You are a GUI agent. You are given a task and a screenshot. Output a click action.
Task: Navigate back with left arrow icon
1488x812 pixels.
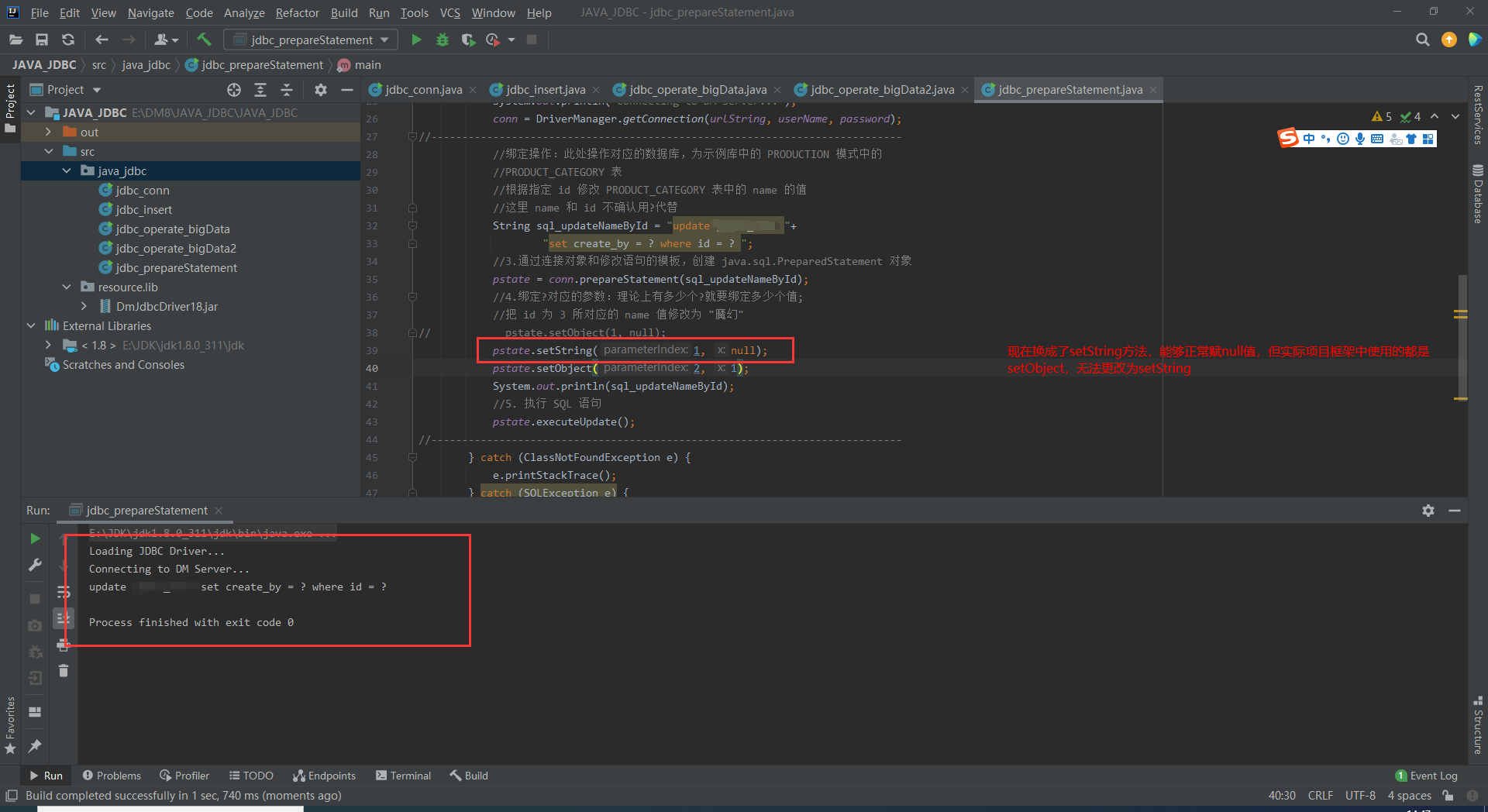point(102,40)
